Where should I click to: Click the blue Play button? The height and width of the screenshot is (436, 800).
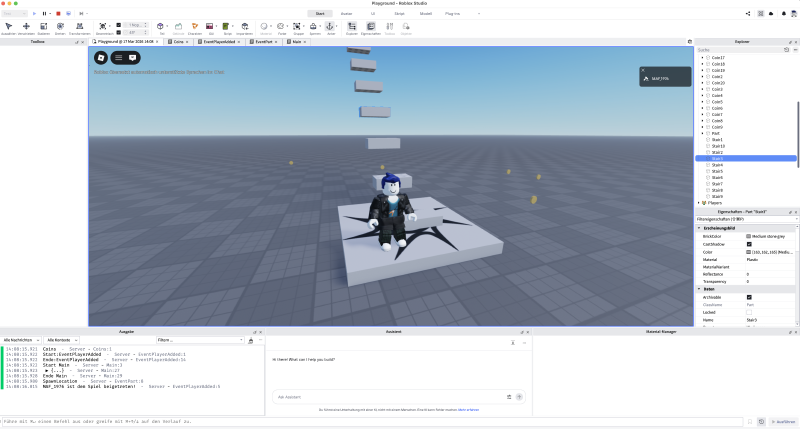[x=34, y=14]
